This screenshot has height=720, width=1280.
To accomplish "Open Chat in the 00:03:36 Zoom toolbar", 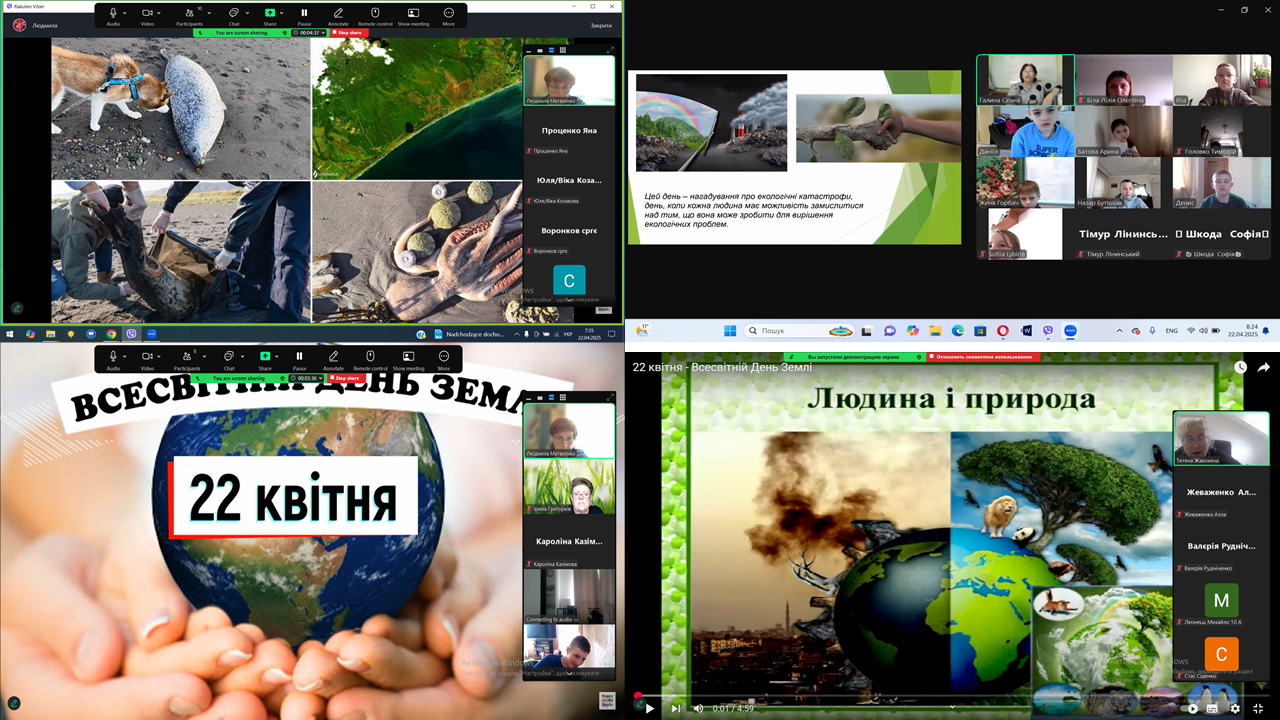I will (x=229, y=358).
